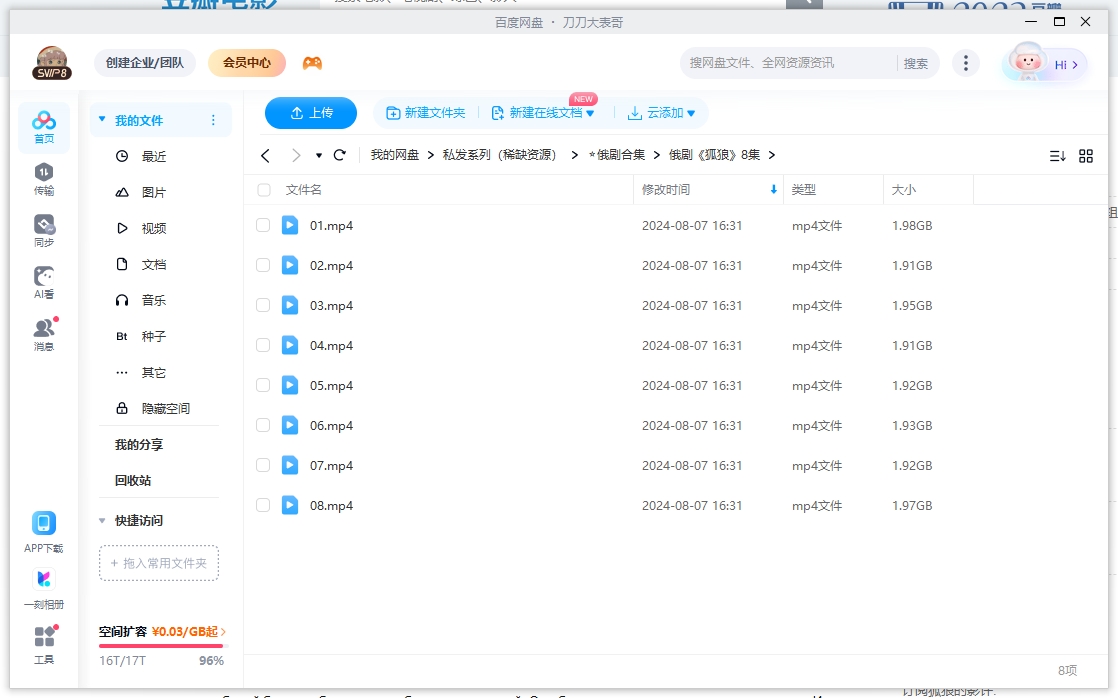Click the 搜索 search button
Screen dimensions: 1118x698
pos(916,63)
